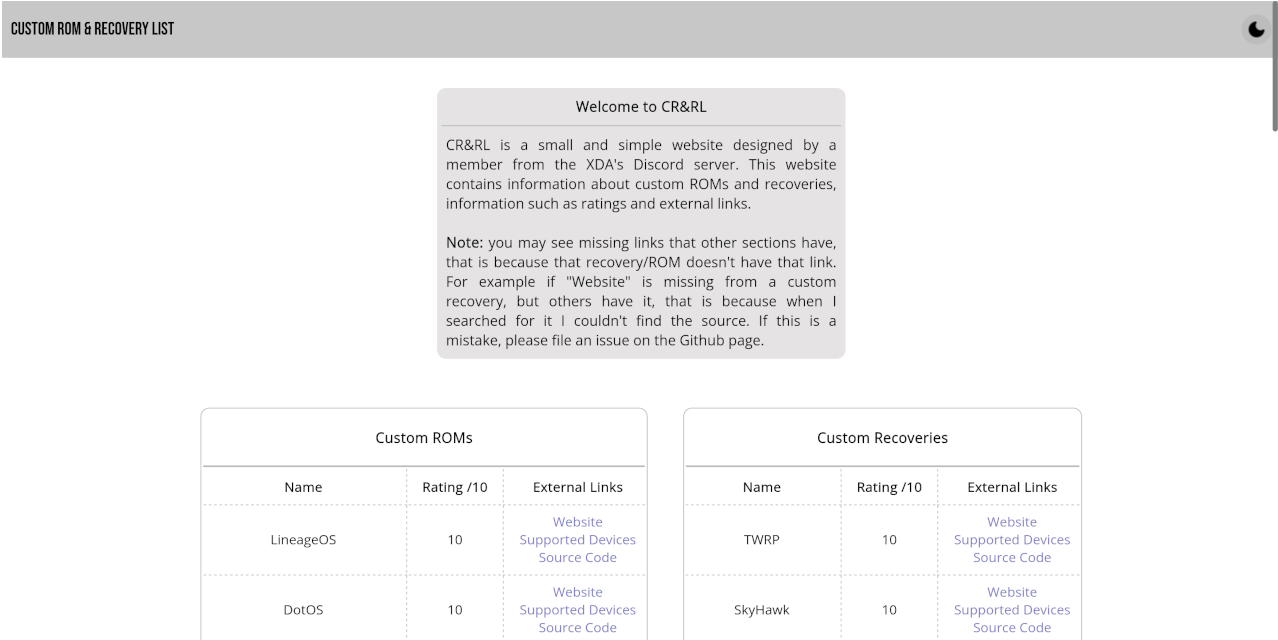
Task: Click the bold Note: label
Action: pos(465,243)
